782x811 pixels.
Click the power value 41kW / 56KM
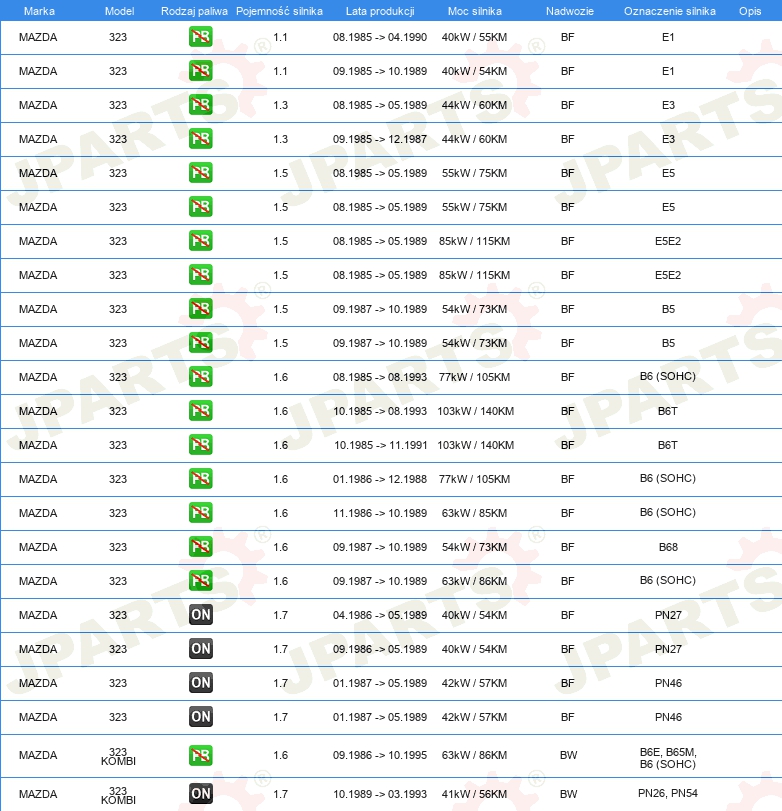(474, 794)
